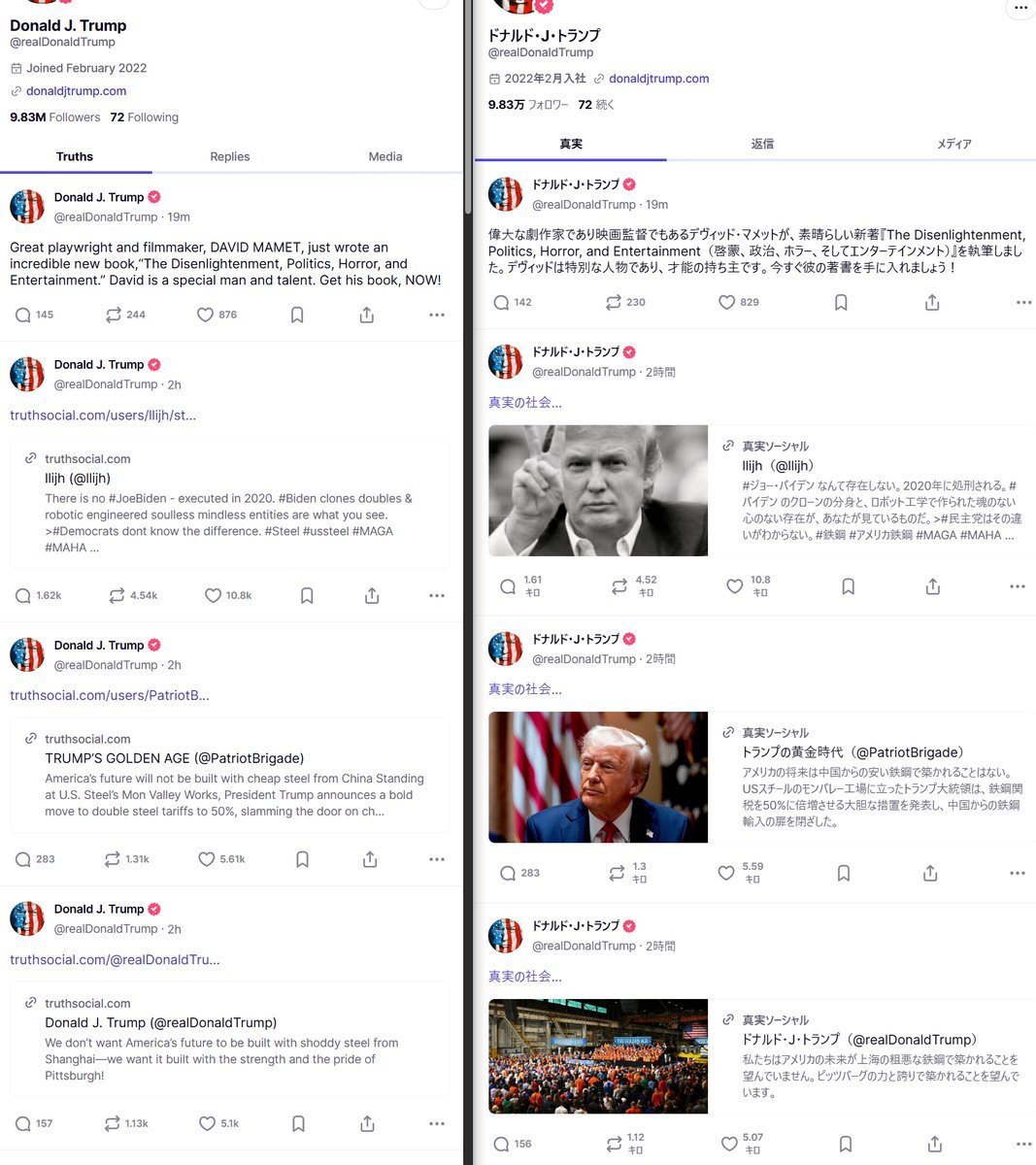Open more options on English David Mamet post

click(437, 315)
